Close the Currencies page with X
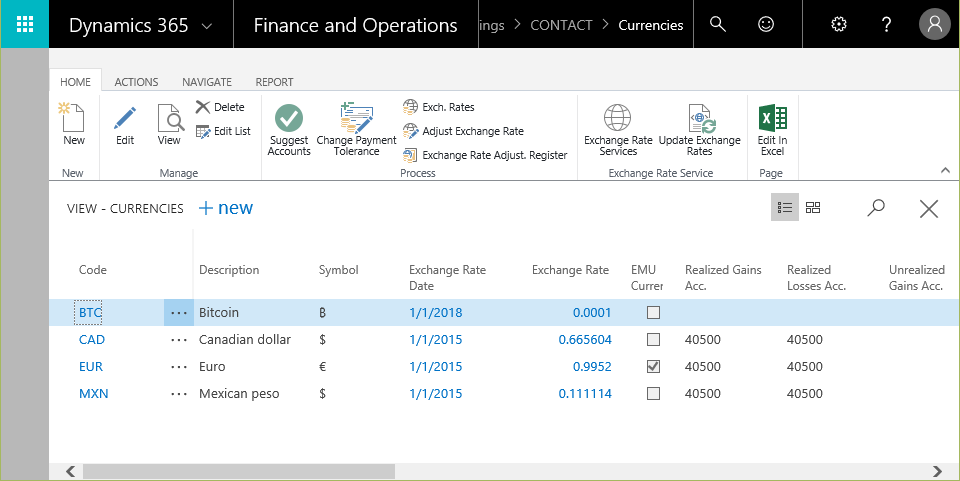This screenshot has height=481, width=960. 929,209
